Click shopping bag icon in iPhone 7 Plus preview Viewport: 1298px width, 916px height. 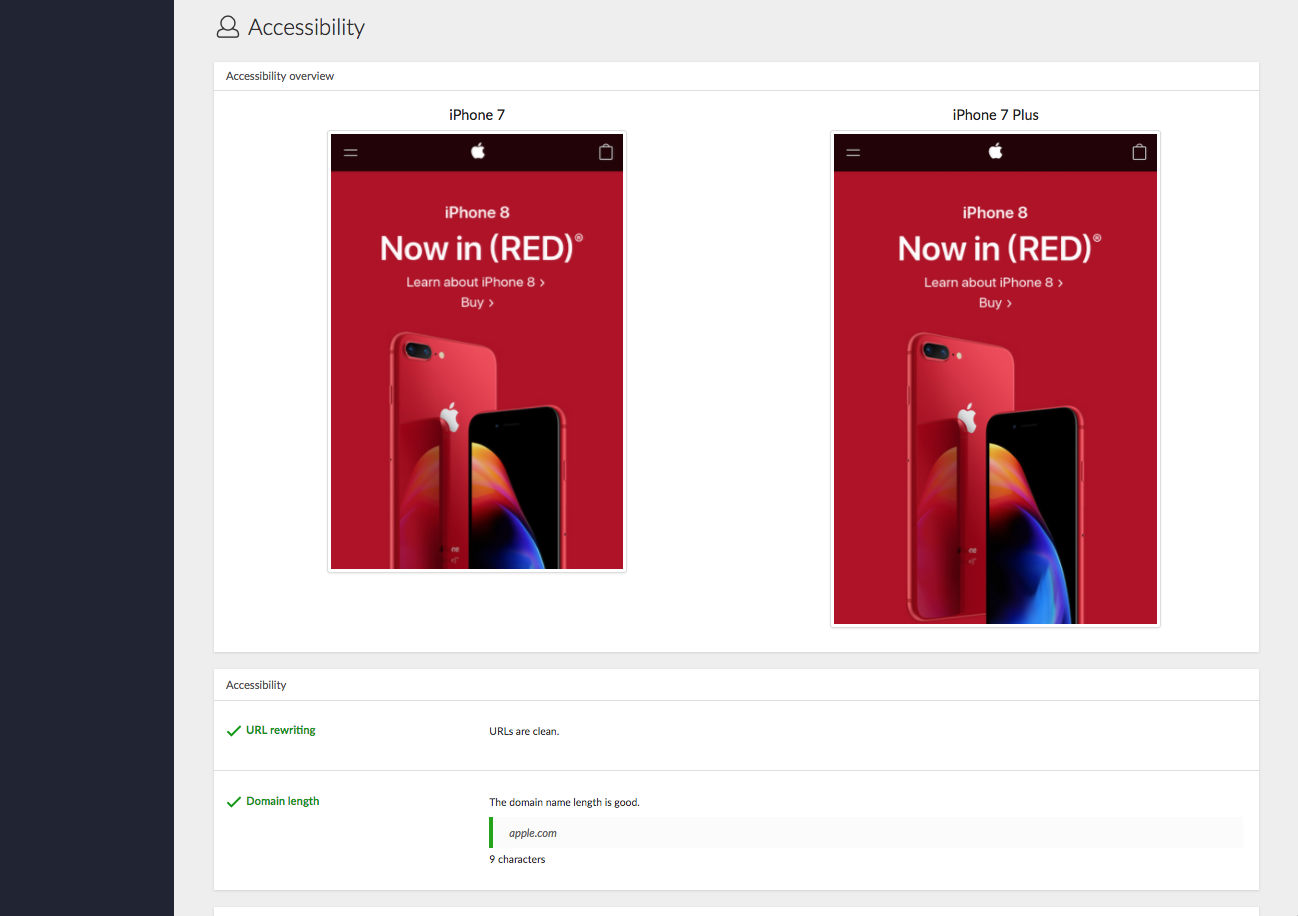[x=1138, y=152]
